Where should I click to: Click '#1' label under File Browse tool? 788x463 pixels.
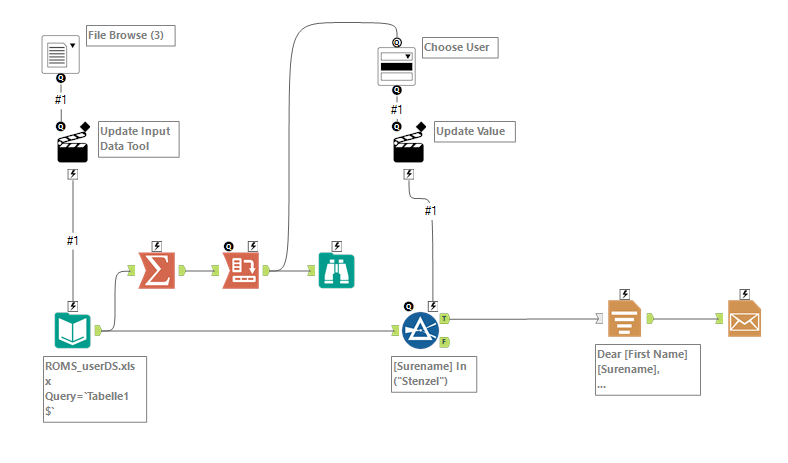pos(60,100)
